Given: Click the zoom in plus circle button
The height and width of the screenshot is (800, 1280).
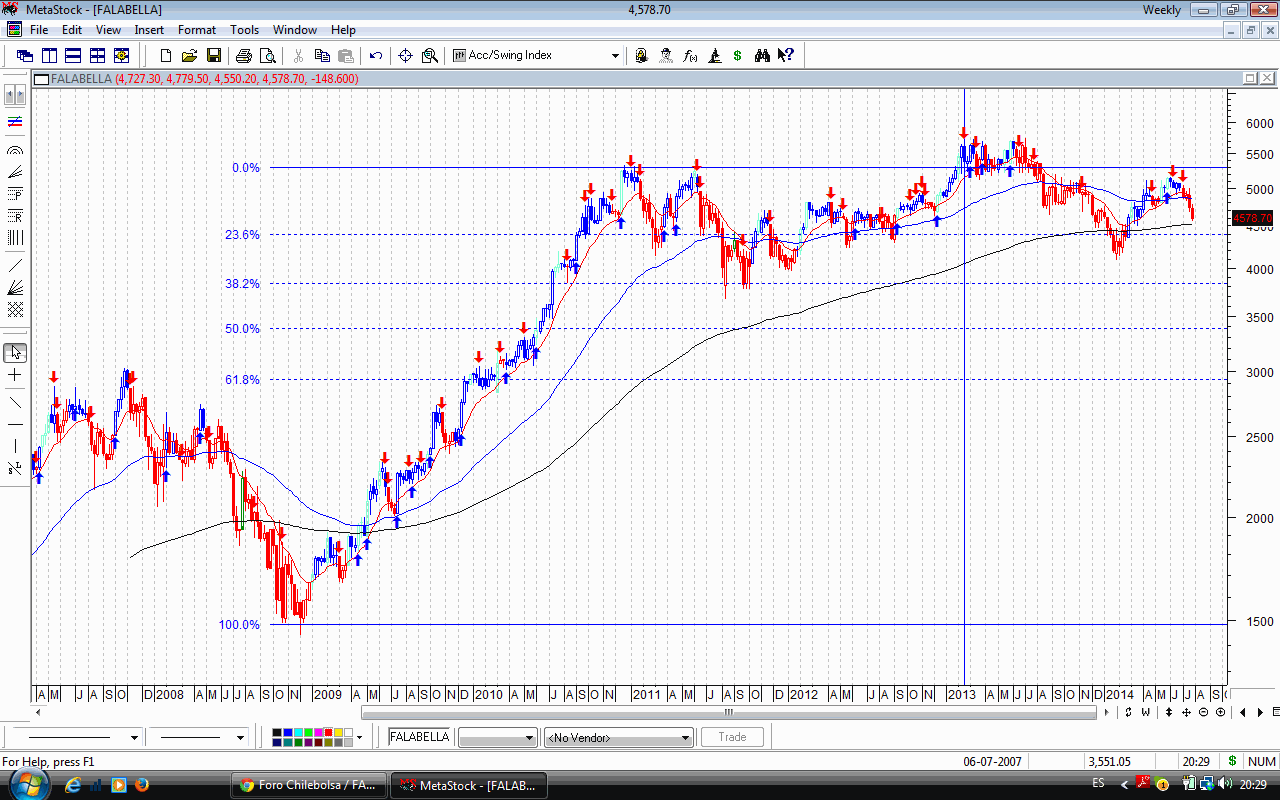Looking at the screenshot, I should [x=1220, y=712].
